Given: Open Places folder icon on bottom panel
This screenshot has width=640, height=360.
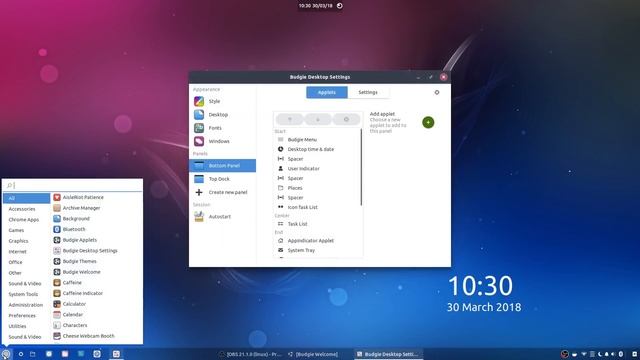Looking at the screenshot, I should (x=33, y=354).
